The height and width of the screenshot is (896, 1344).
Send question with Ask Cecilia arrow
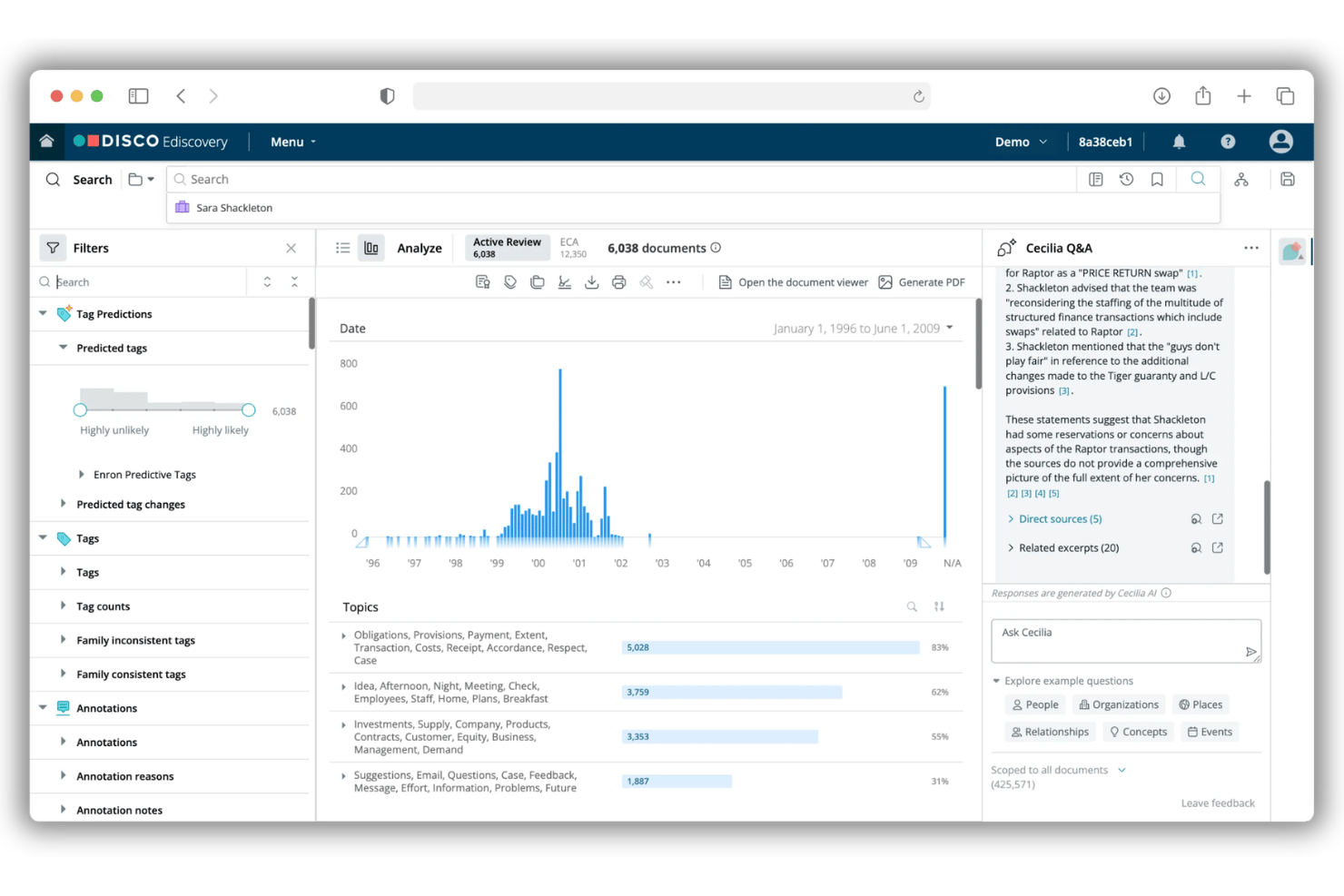1250,651
